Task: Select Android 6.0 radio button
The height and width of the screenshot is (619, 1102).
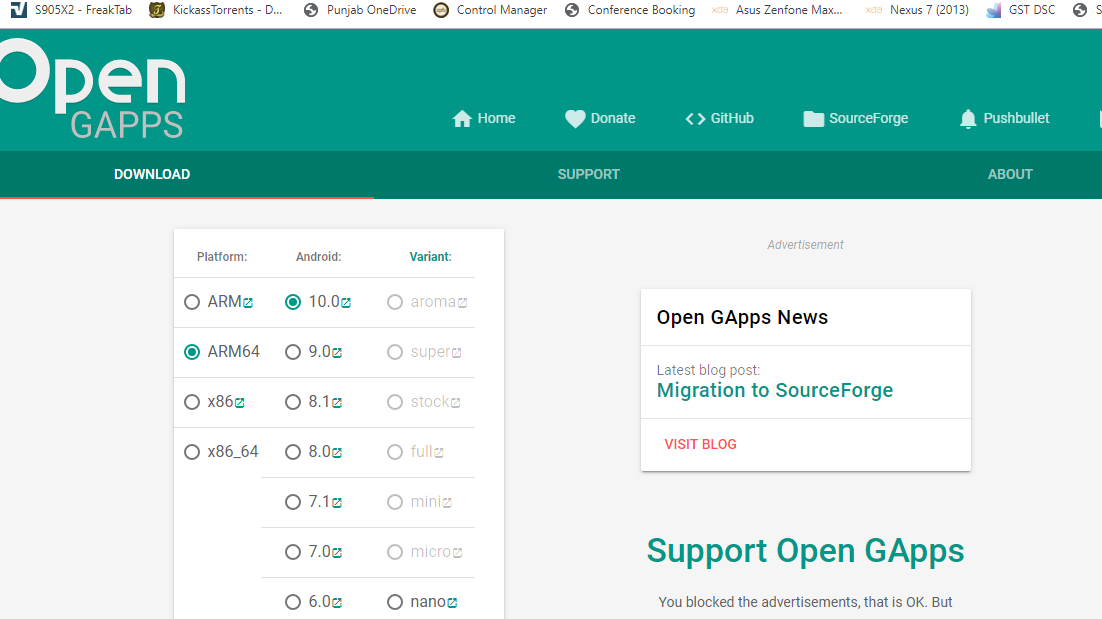Action: (293, 602)
